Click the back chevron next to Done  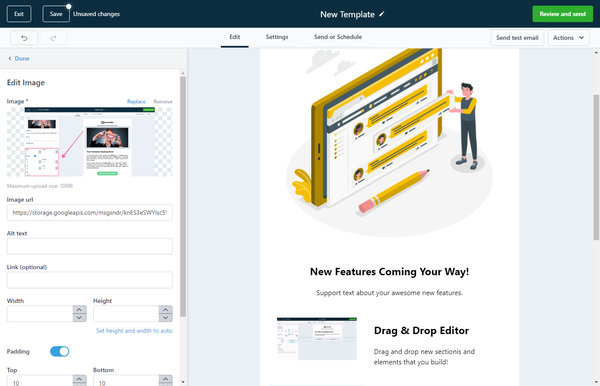point(10,59)
